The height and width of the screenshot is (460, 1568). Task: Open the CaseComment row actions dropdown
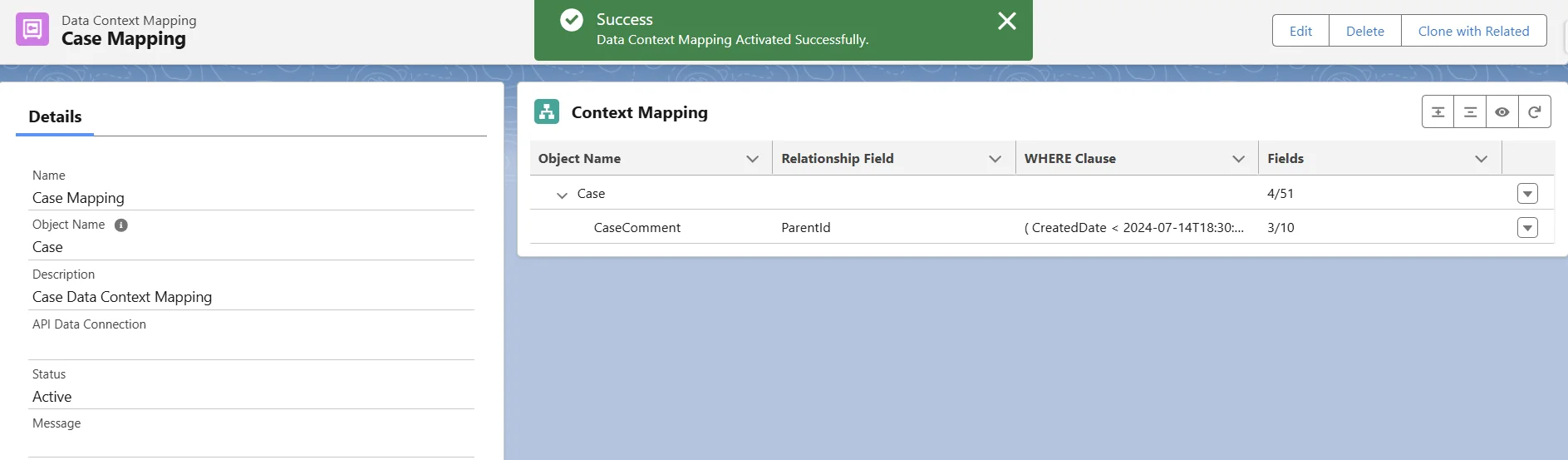point(1527,228)
